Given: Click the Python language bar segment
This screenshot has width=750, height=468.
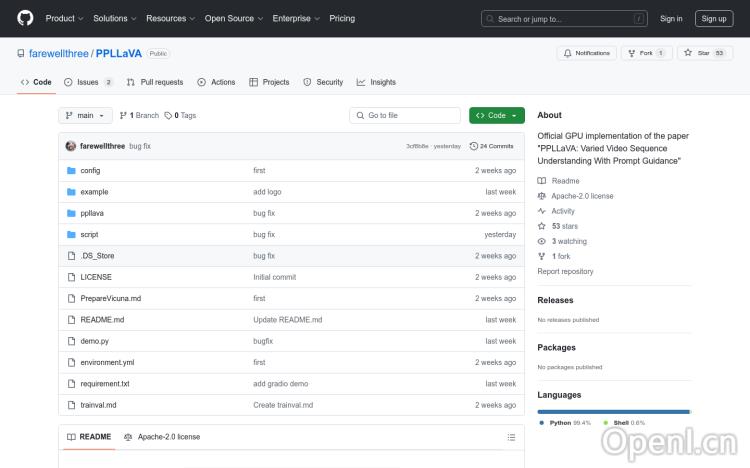Looking at the screenshot, I should (613, 411).
